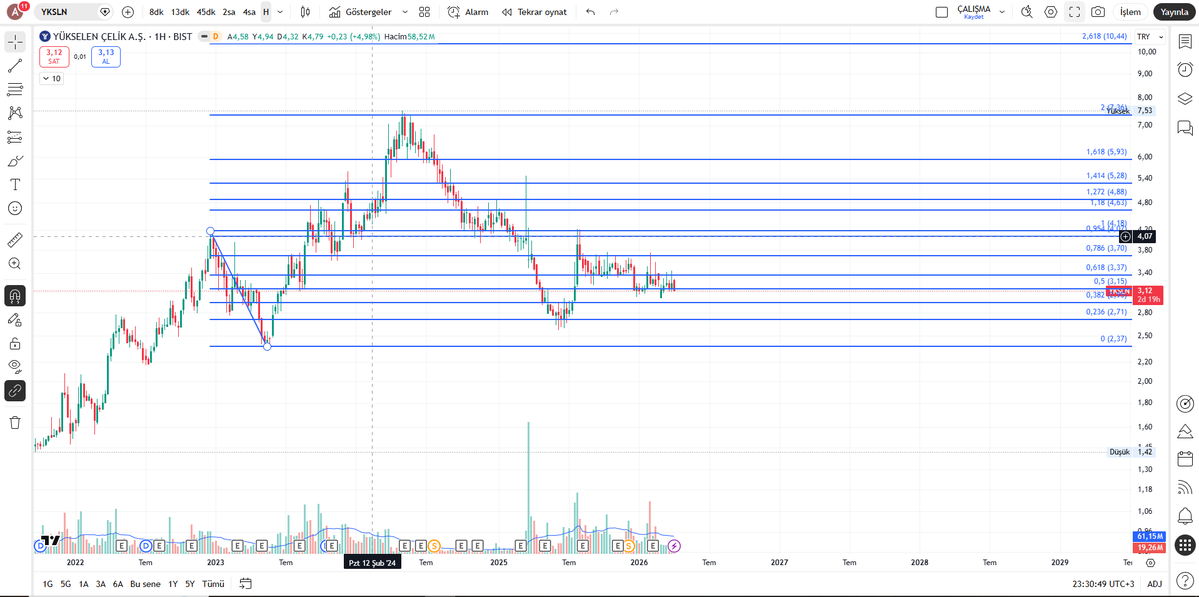Add alert with plus at price 4,07

click(1126, 237)
